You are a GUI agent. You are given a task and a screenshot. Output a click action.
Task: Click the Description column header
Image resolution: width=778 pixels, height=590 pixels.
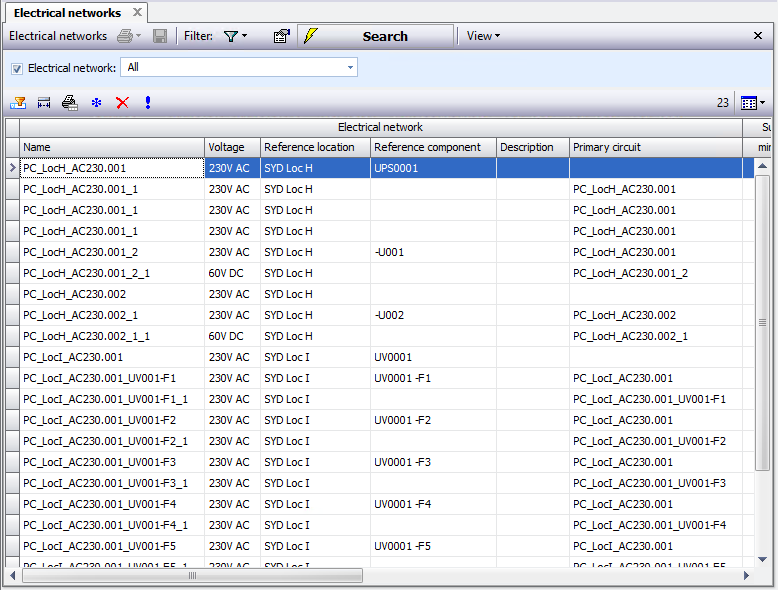coord(533,147)
